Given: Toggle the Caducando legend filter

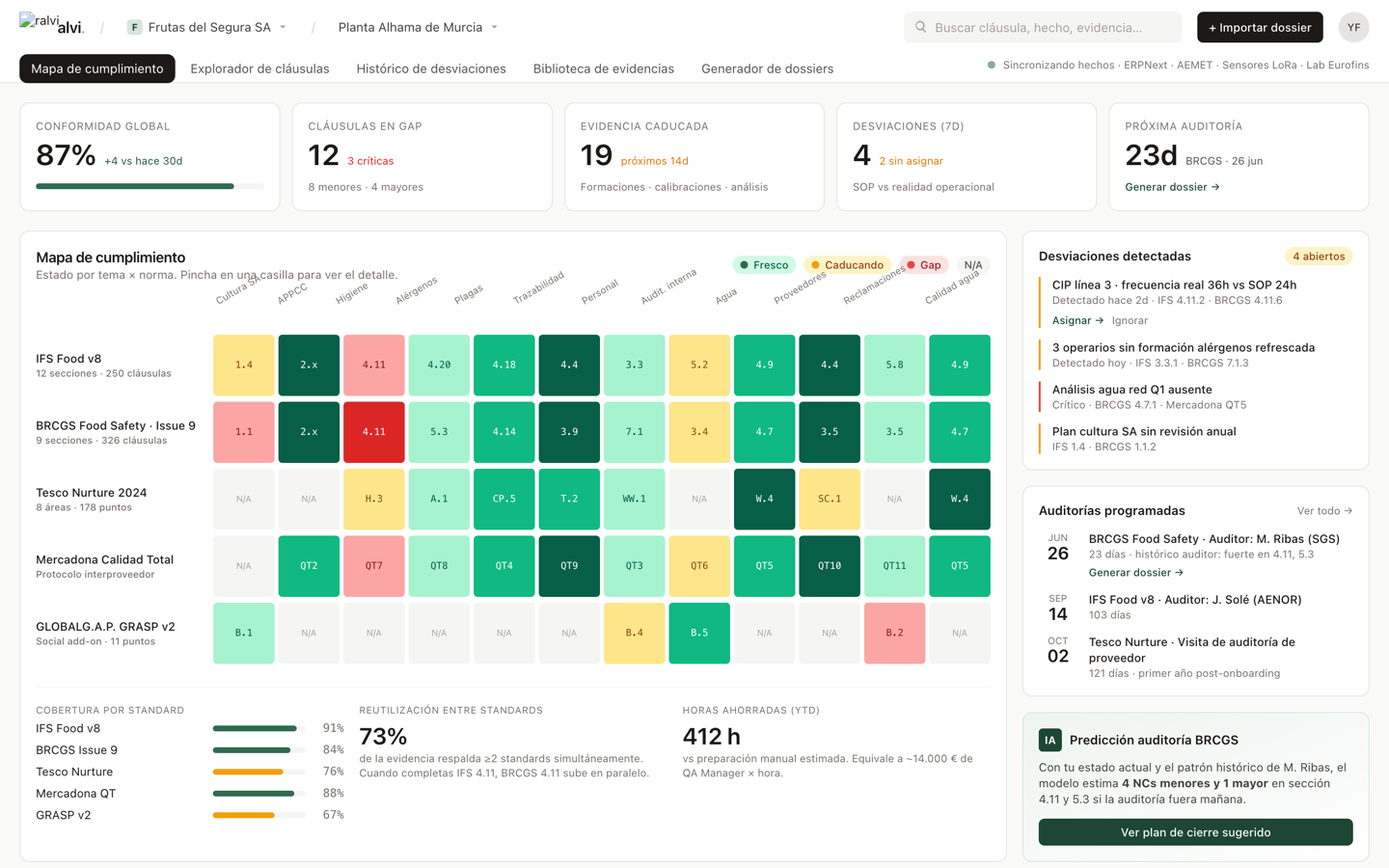Looking at the screenshot, I should pyautogui.click(x=847, y=265).
